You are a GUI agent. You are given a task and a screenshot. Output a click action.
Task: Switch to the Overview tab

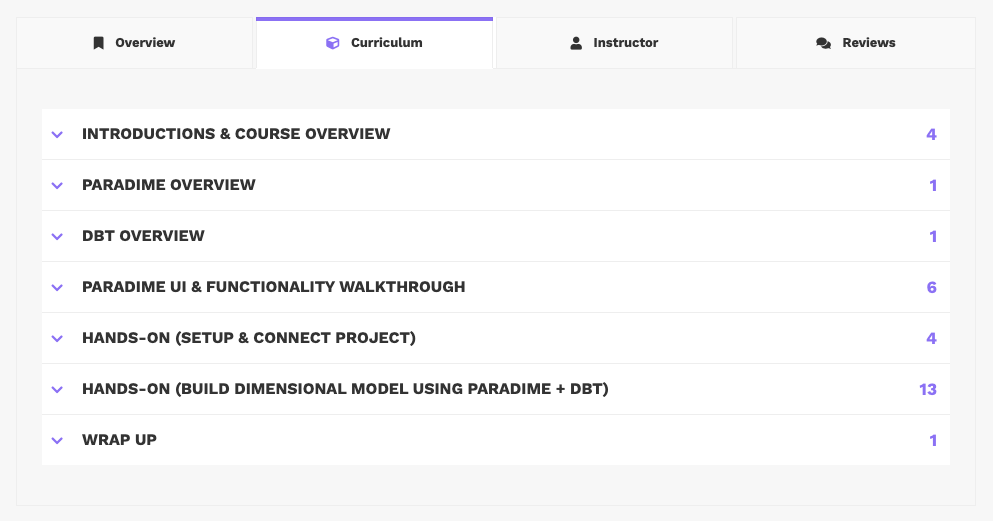tap(144, 43)
